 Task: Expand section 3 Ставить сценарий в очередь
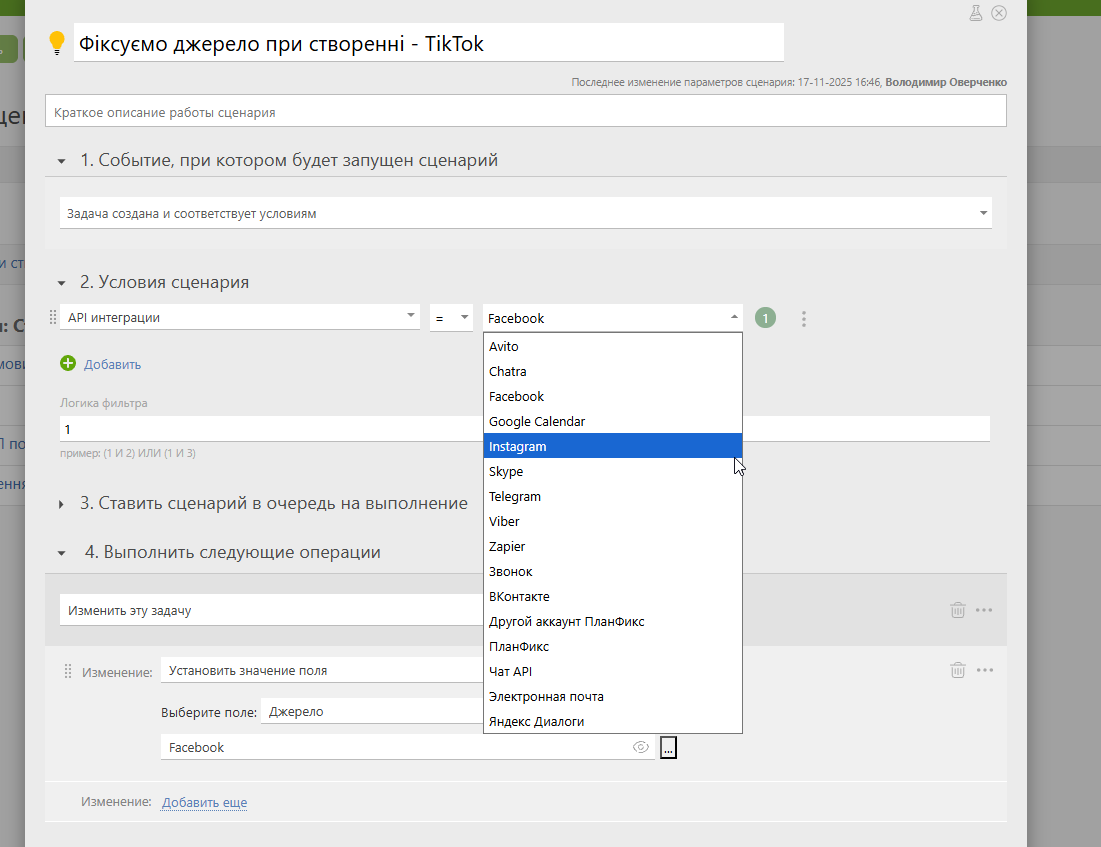tap(62, 504)
